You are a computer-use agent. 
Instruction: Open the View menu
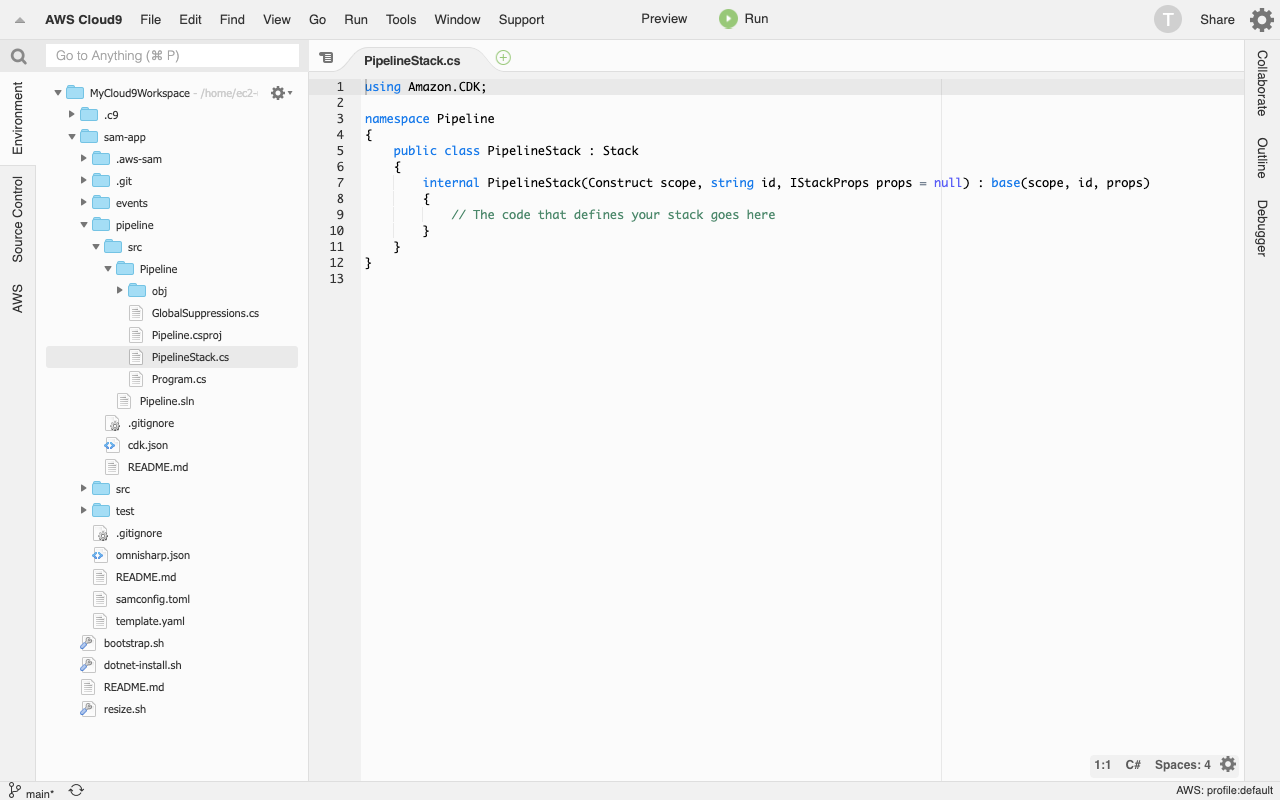(x=277, y=19)
